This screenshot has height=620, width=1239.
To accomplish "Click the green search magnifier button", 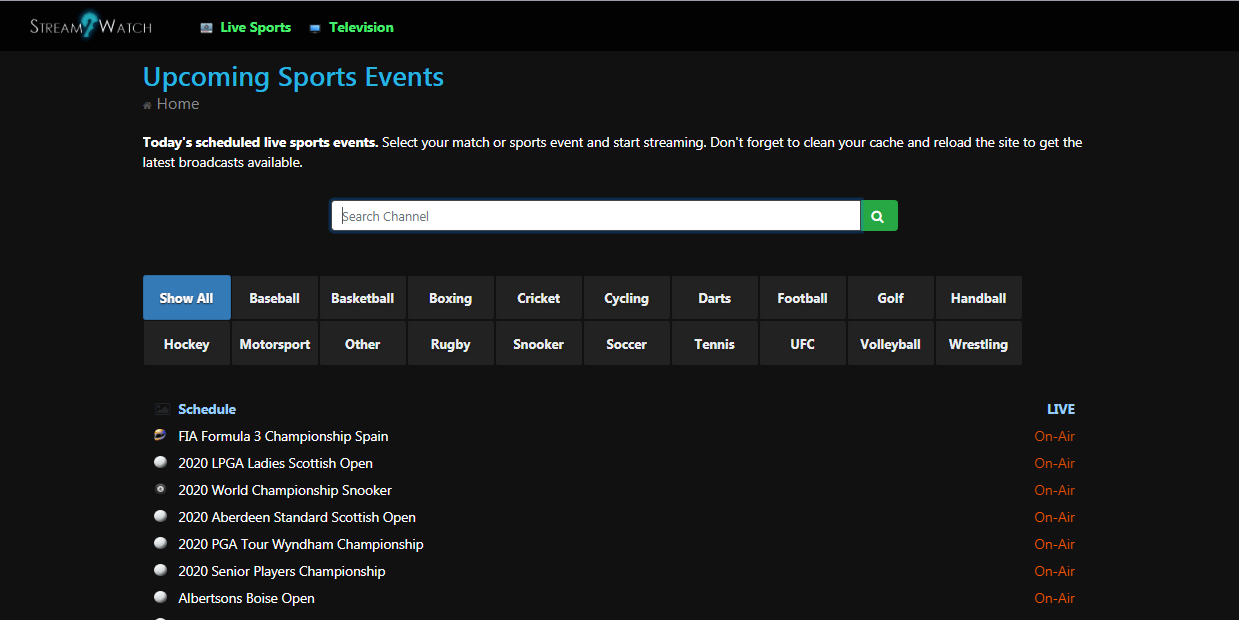I will pos(879,216).
